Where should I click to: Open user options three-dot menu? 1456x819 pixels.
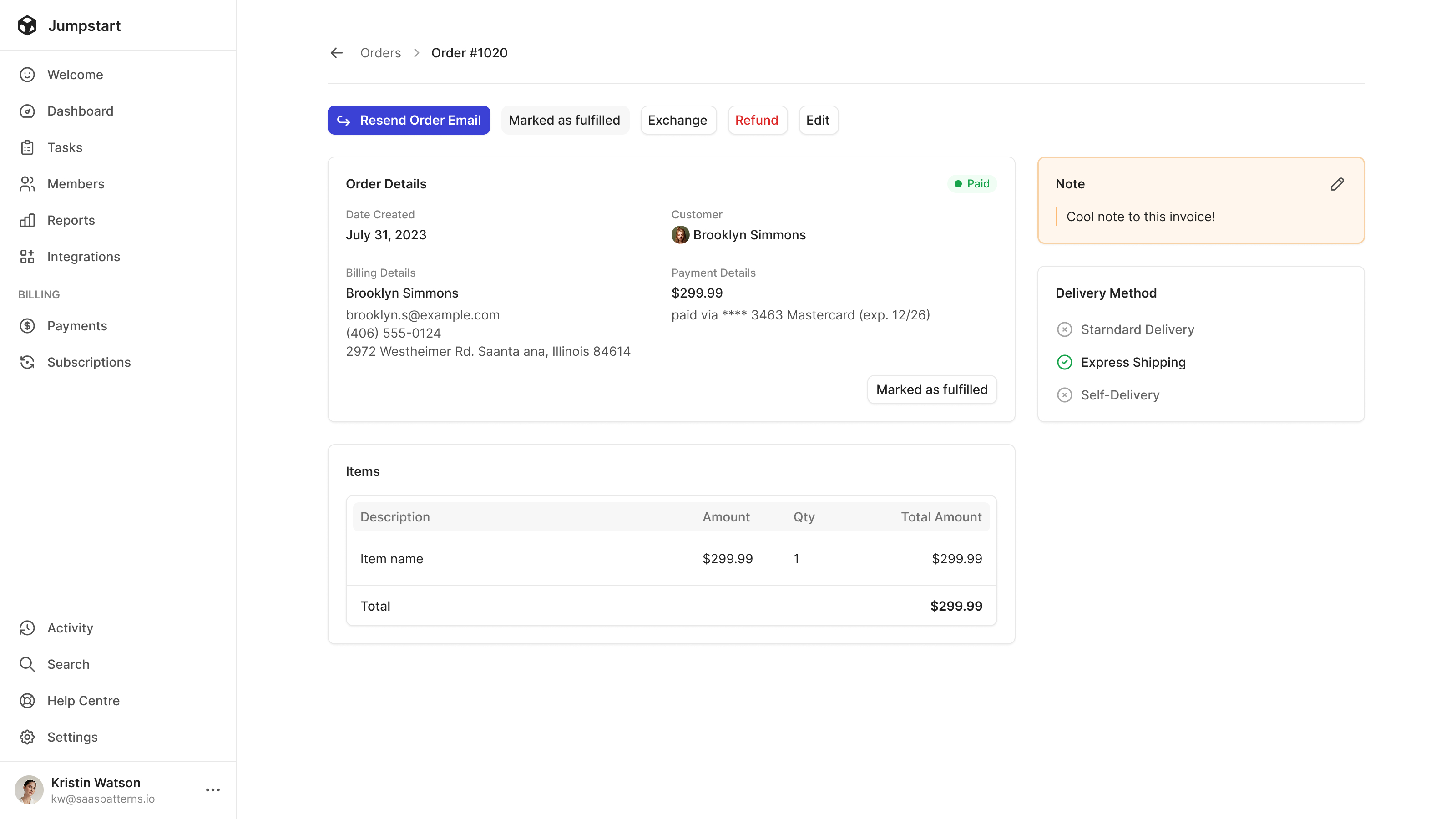pyautogui.click(x=213, y=789)
